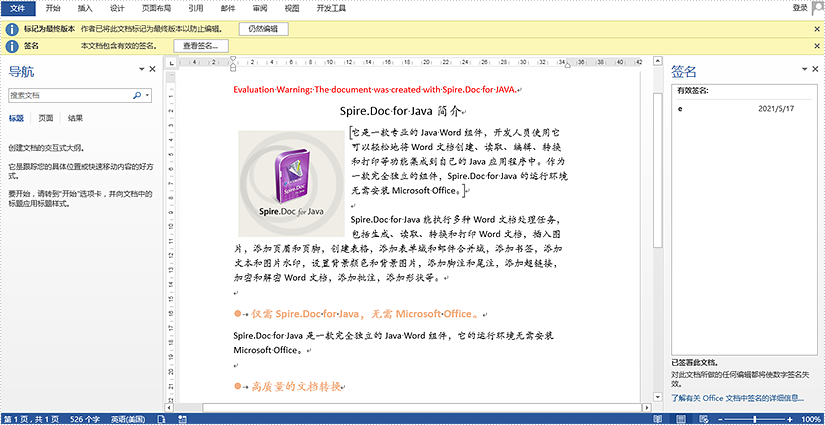The image size is (825, 425).
Task: Click the horizontal scrollbar left arrow
Action: 169,408
